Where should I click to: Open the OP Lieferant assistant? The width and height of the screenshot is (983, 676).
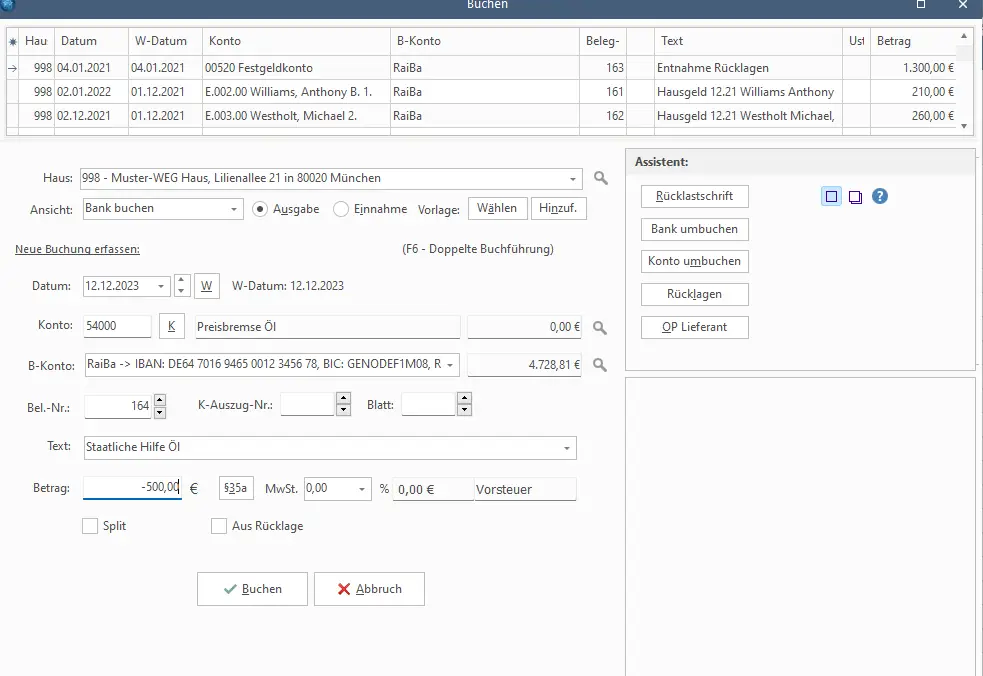point(695,327)
